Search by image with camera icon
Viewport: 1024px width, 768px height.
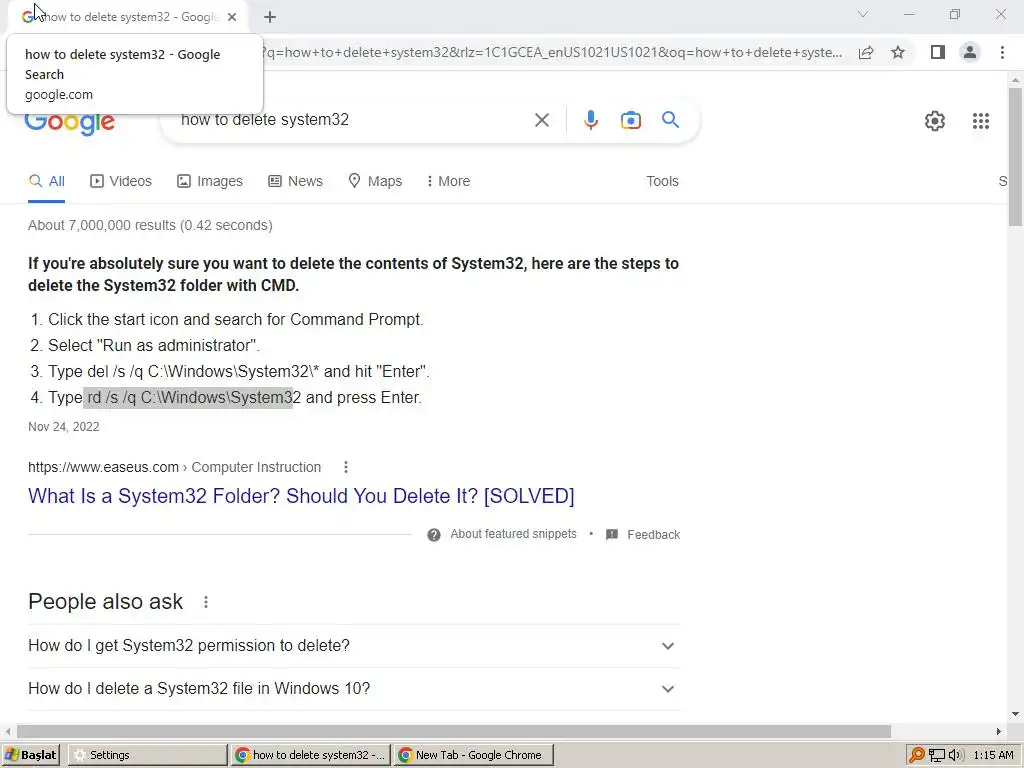tap(631, 120)
